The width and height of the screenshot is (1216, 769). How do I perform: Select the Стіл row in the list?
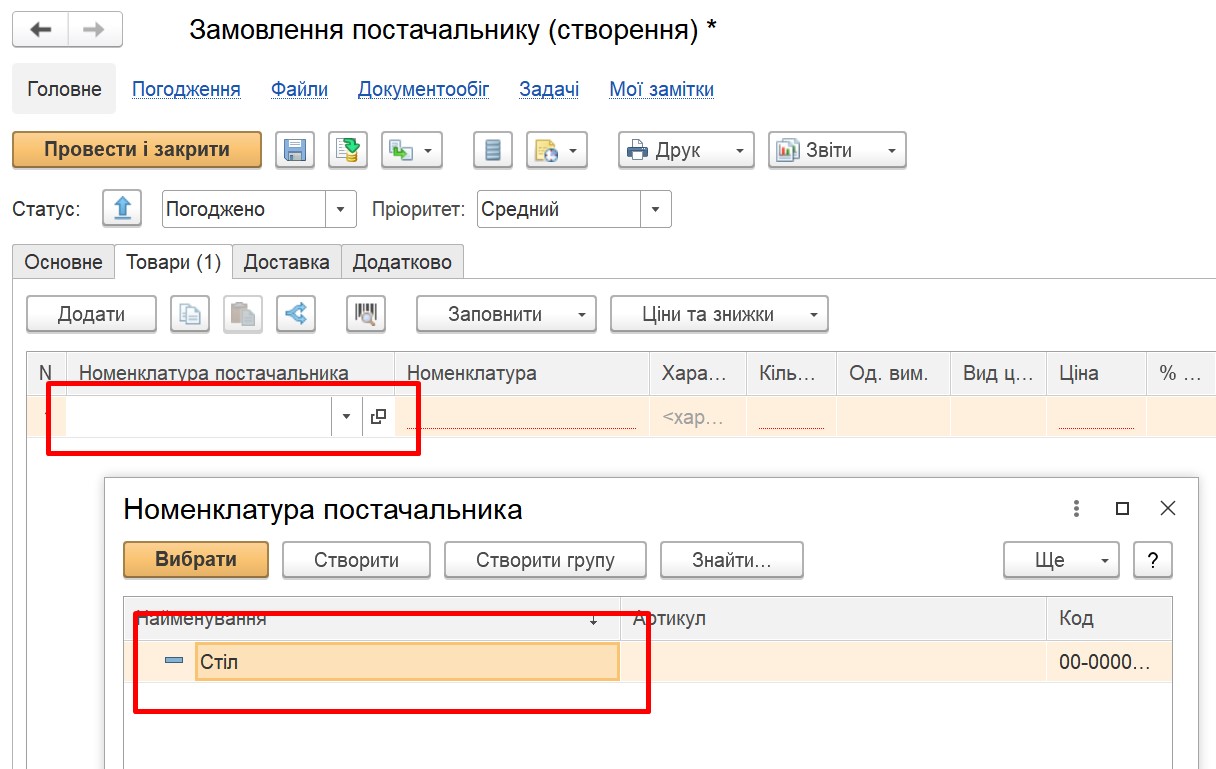point(647,662)
